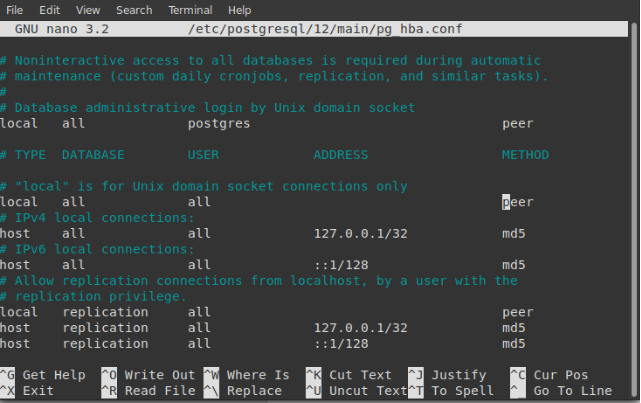Open the Edit menu
The image size is (641, 403).
(49, 10)
